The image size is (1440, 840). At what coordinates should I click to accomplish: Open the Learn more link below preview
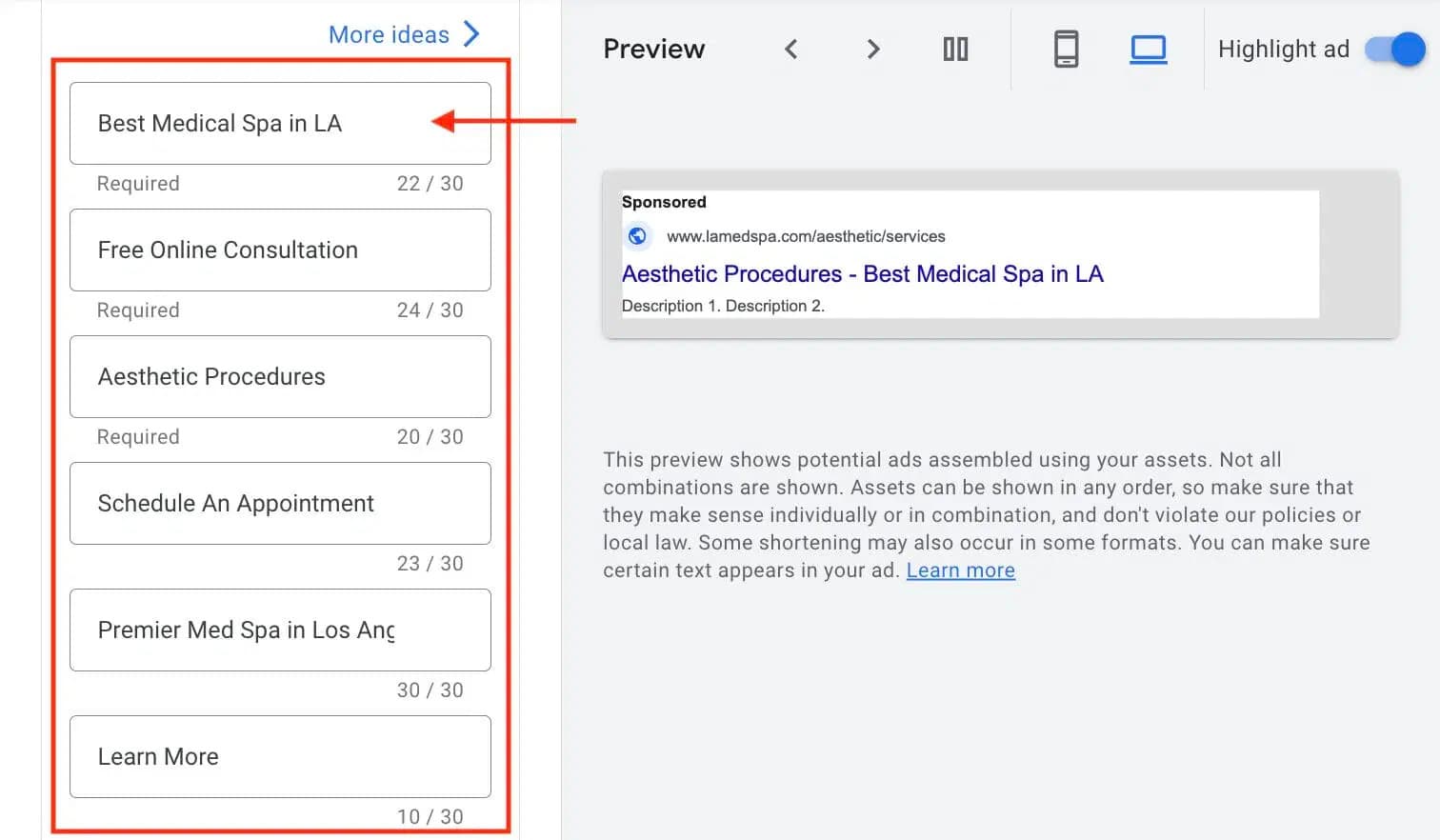click(960, 570)
